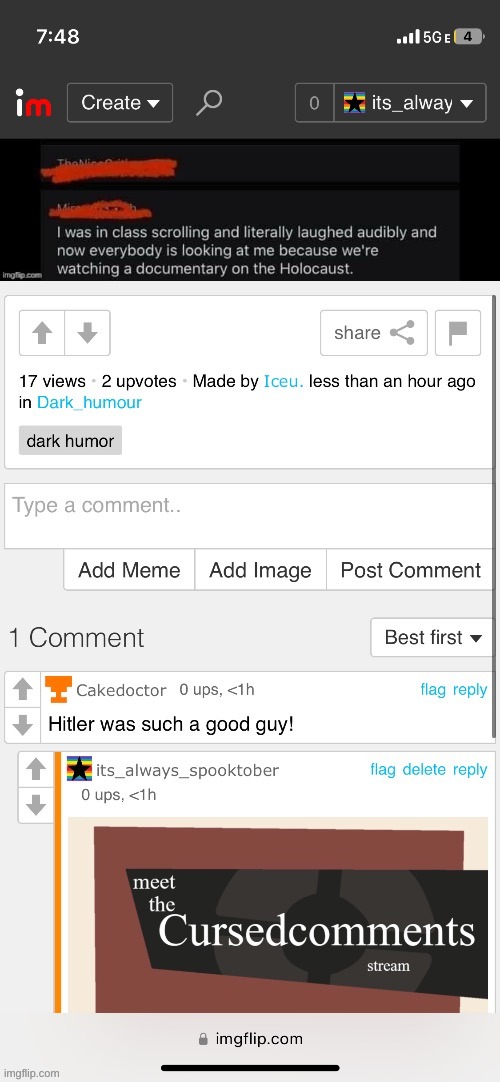Expand the its_alway user account menu
This screenshot has height=1082, width=500.
(410, 103)
